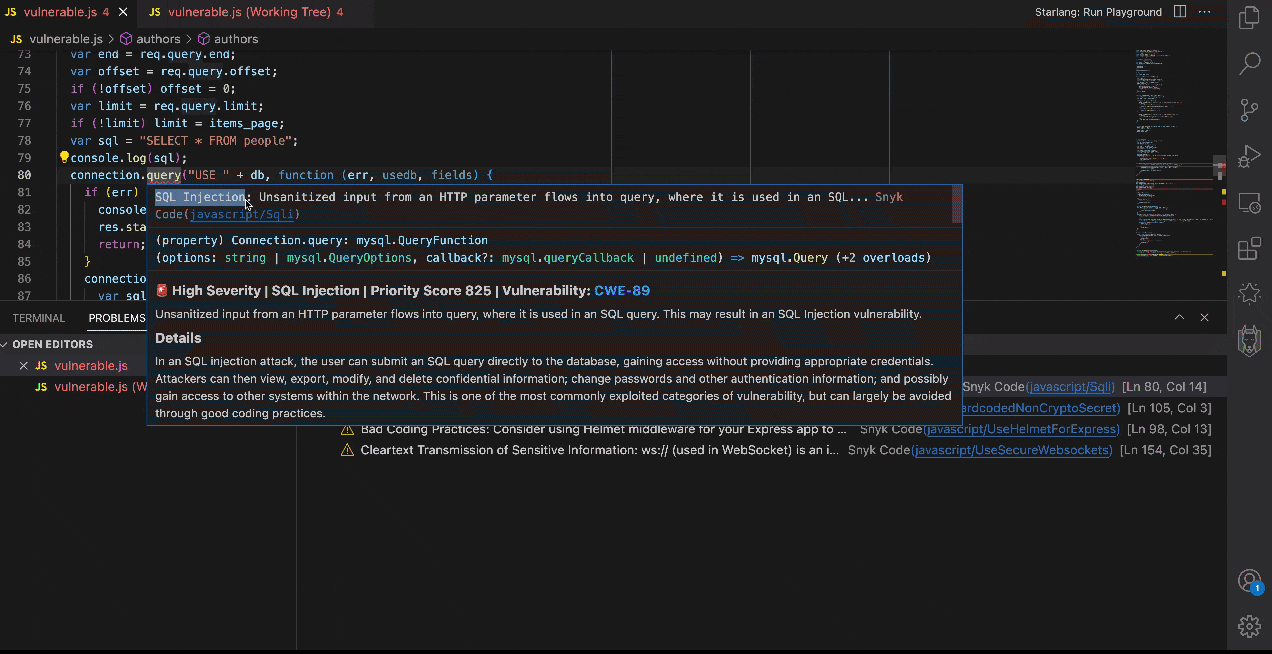This screenshot has width=1272, height=654.
Task: Switch to the TERMINAL tab
Action: [38, 317]
